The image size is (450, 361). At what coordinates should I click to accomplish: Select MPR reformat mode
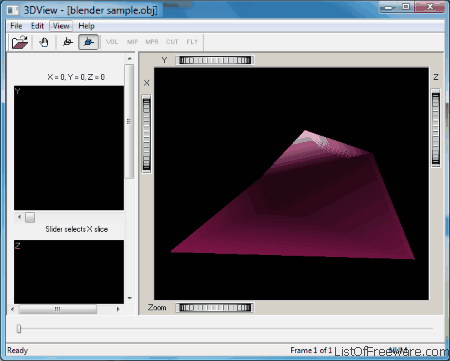pos(152,42)
